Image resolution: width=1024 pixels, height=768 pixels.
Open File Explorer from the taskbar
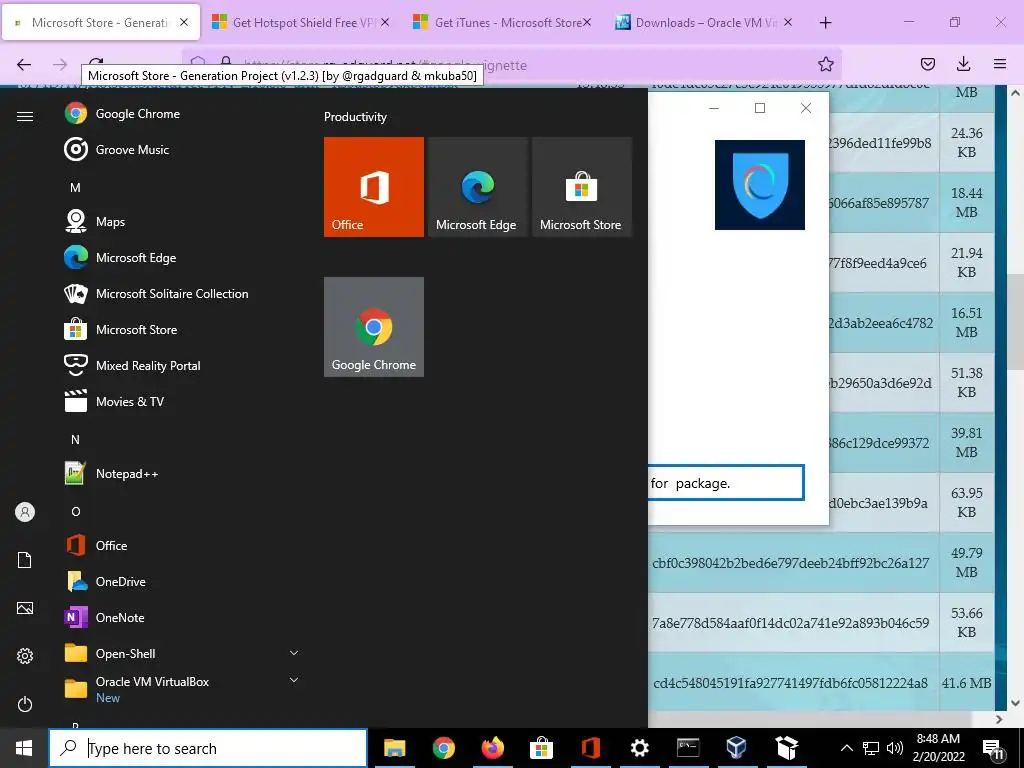pyautogui.click(x=394, y=748)
